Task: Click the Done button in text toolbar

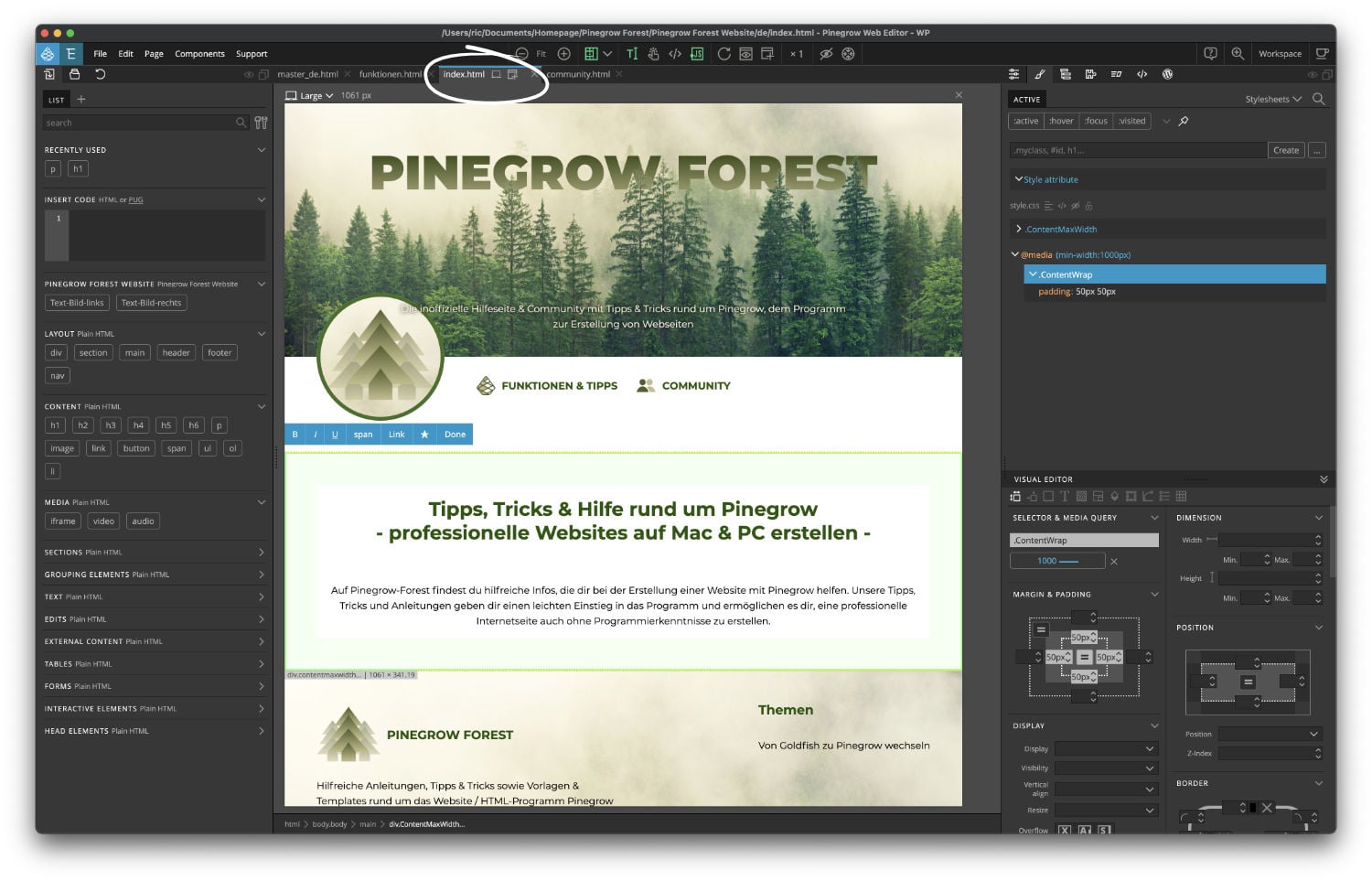Action: (455, 435)
